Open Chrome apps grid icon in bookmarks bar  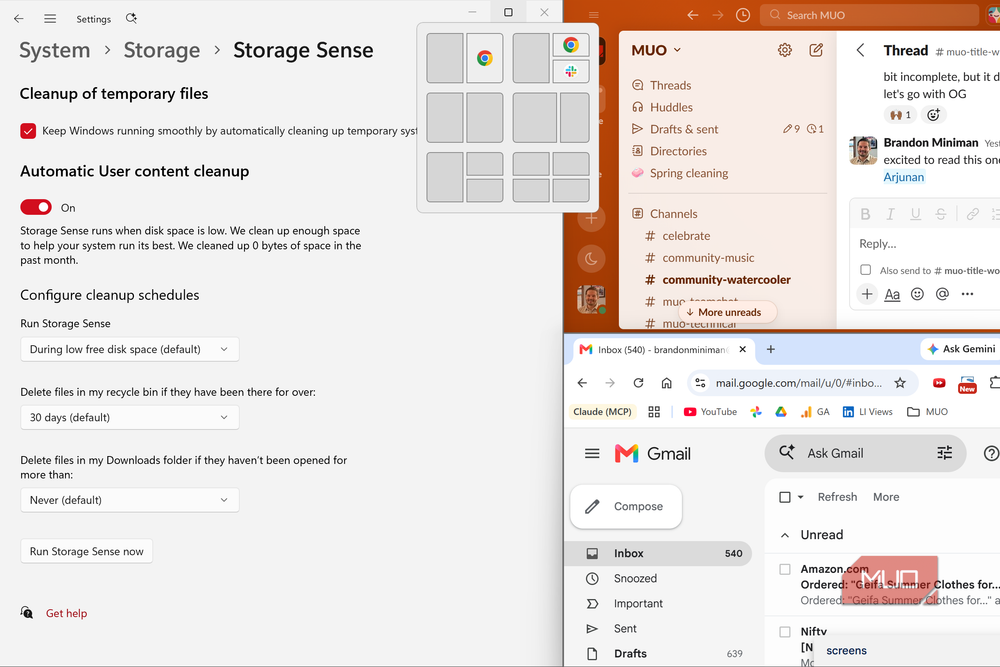[654, 412]
